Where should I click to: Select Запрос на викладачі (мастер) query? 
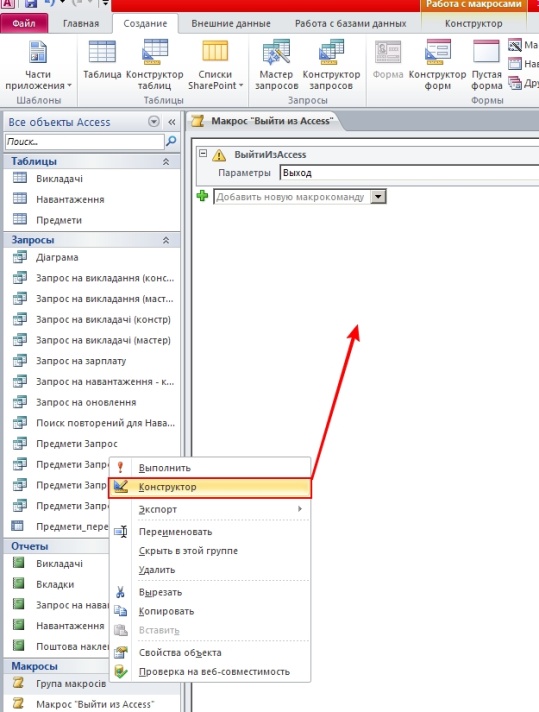[x=92, y=340]
